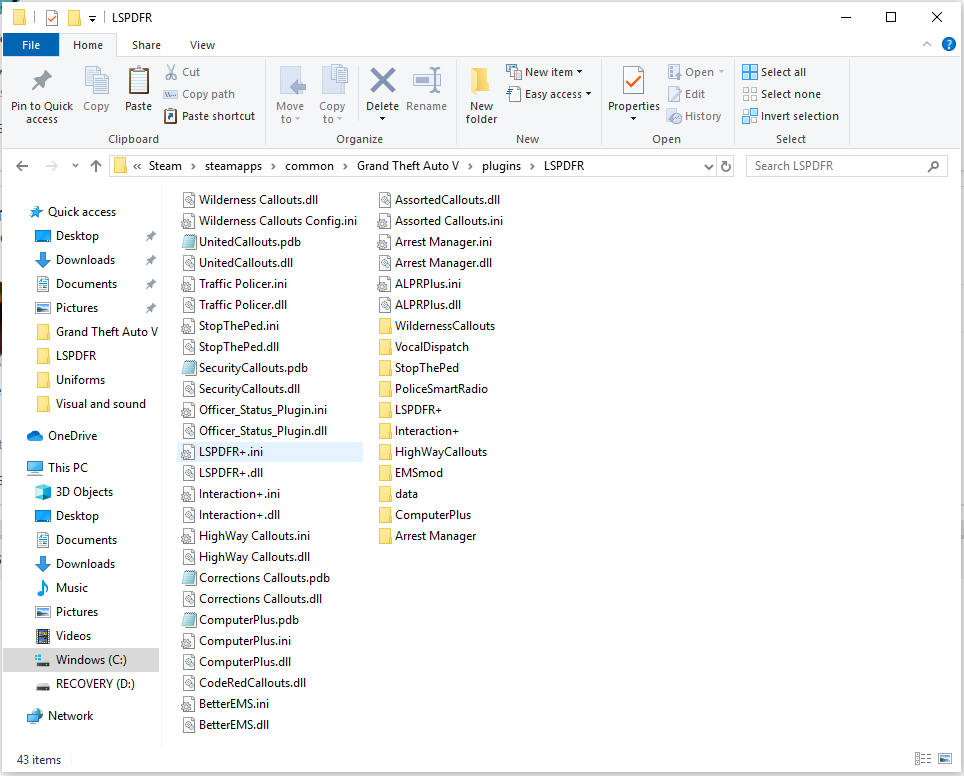Click Copy path in ribbon
The width and height of the screenshot is (964, 776).
pyautogui.click(x=199, y=94)
